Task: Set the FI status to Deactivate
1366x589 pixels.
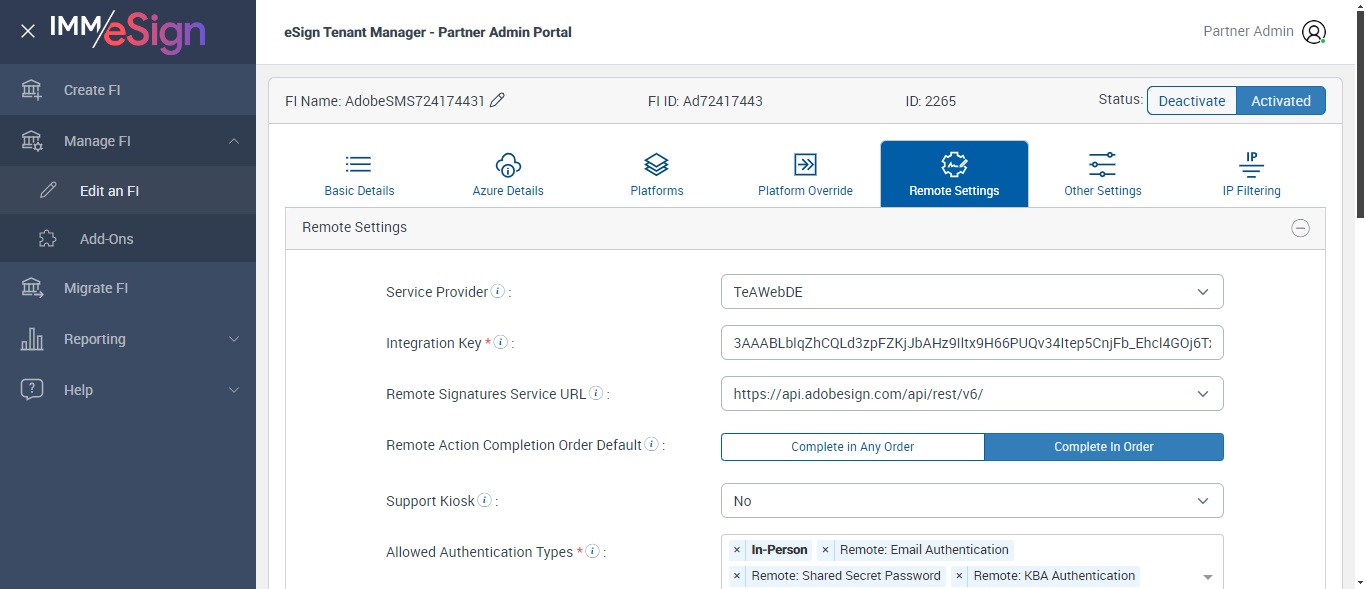Action: (1191, 101)
